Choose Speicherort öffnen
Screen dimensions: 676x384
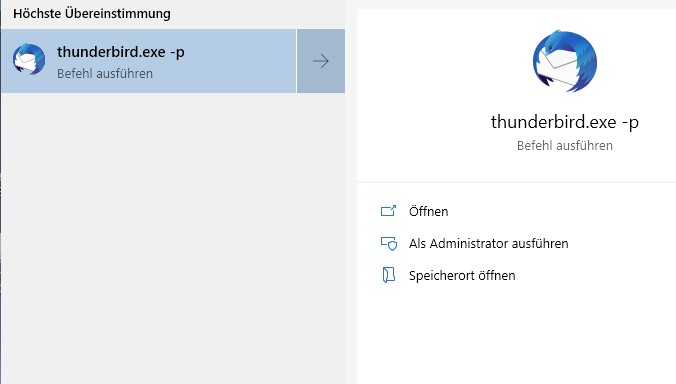(x=462, y=275)
